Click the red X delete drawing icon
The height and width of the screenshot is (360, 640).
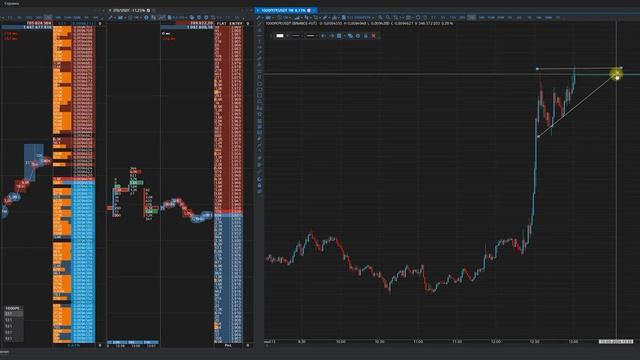tap(373, 36)
